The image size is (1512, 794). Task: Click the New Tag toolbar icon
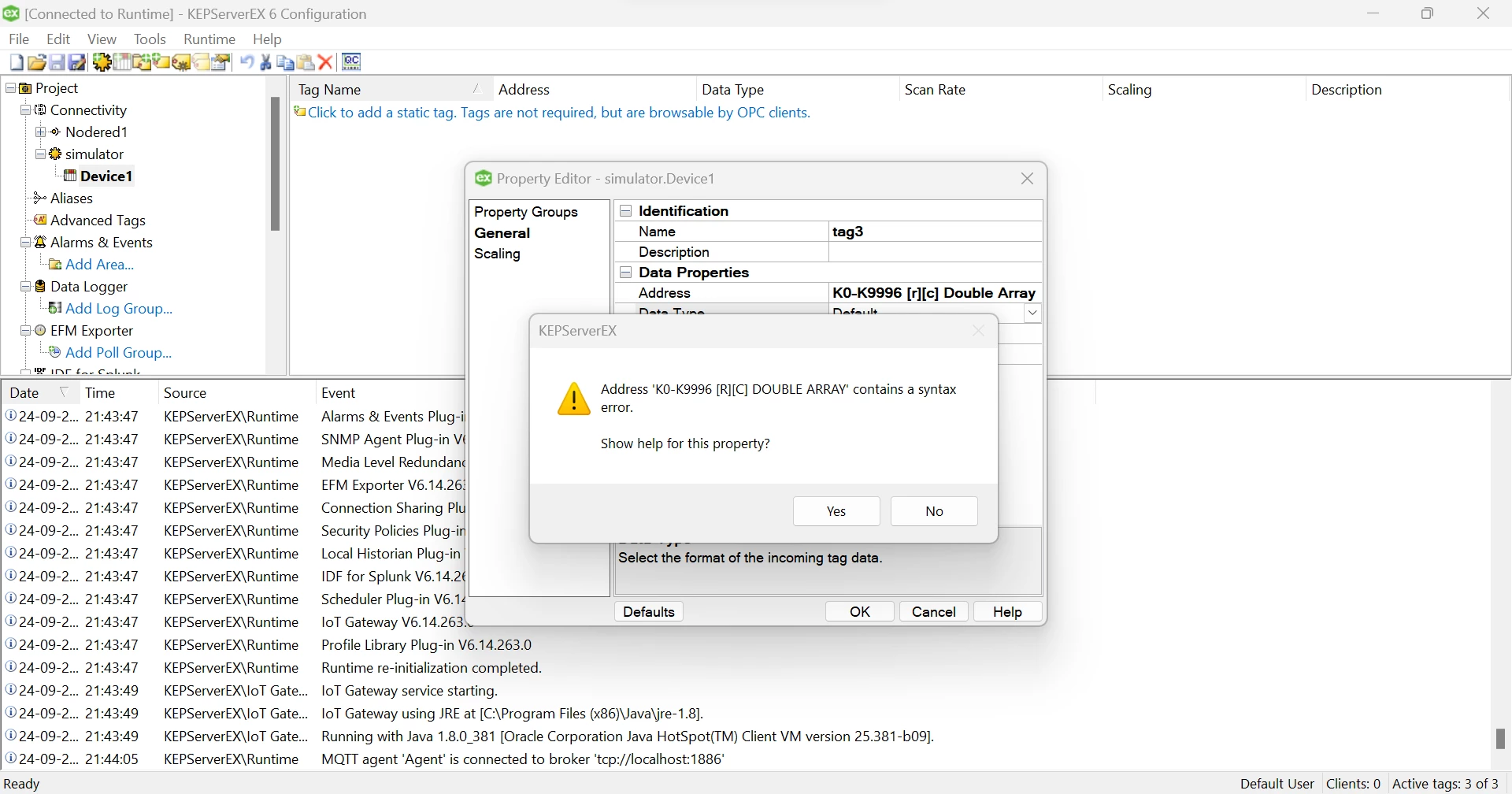[162, 63]
